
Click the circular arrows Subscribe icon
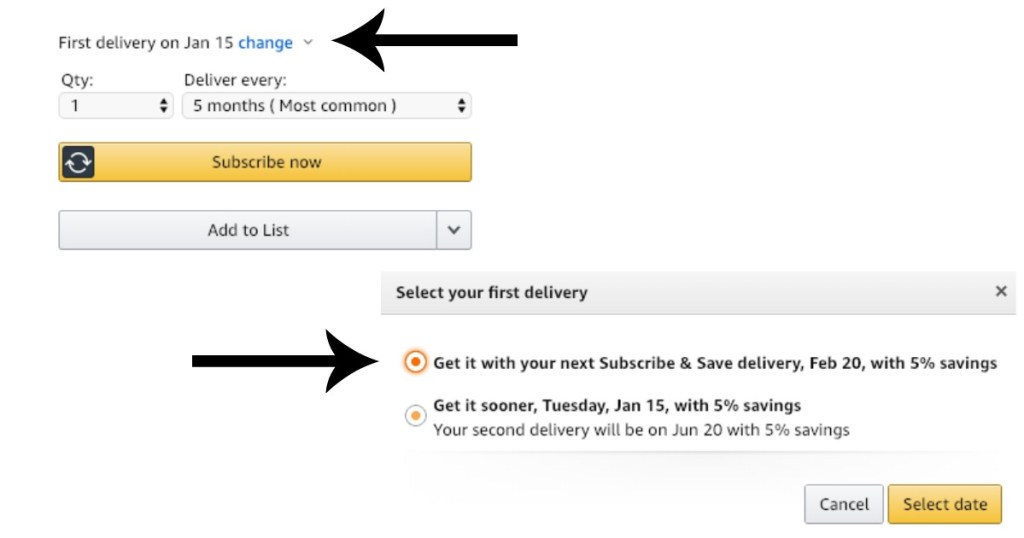point(78,162)
